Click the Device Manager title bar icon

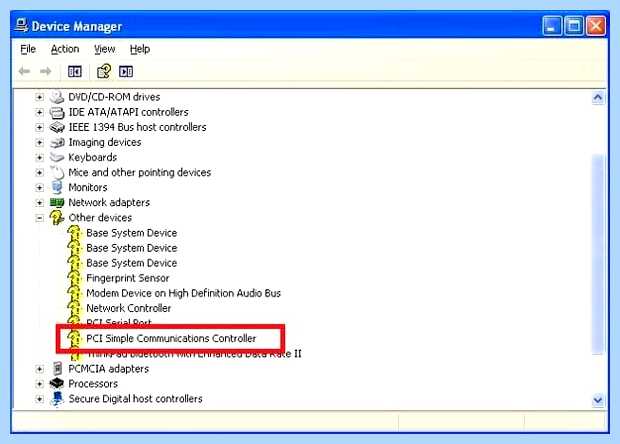[x=21, y=26]
